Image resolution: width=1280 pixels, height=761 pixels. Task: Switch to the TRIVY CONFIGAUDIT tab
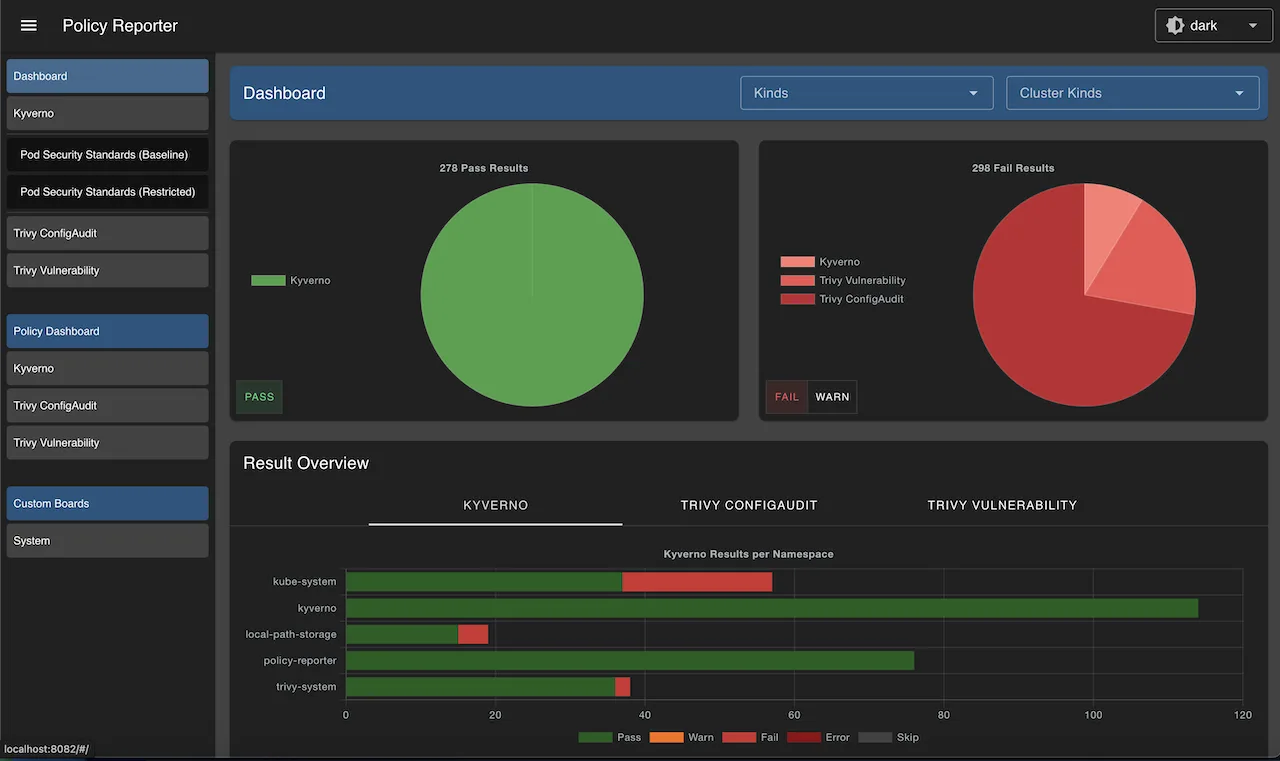point(749,505)
